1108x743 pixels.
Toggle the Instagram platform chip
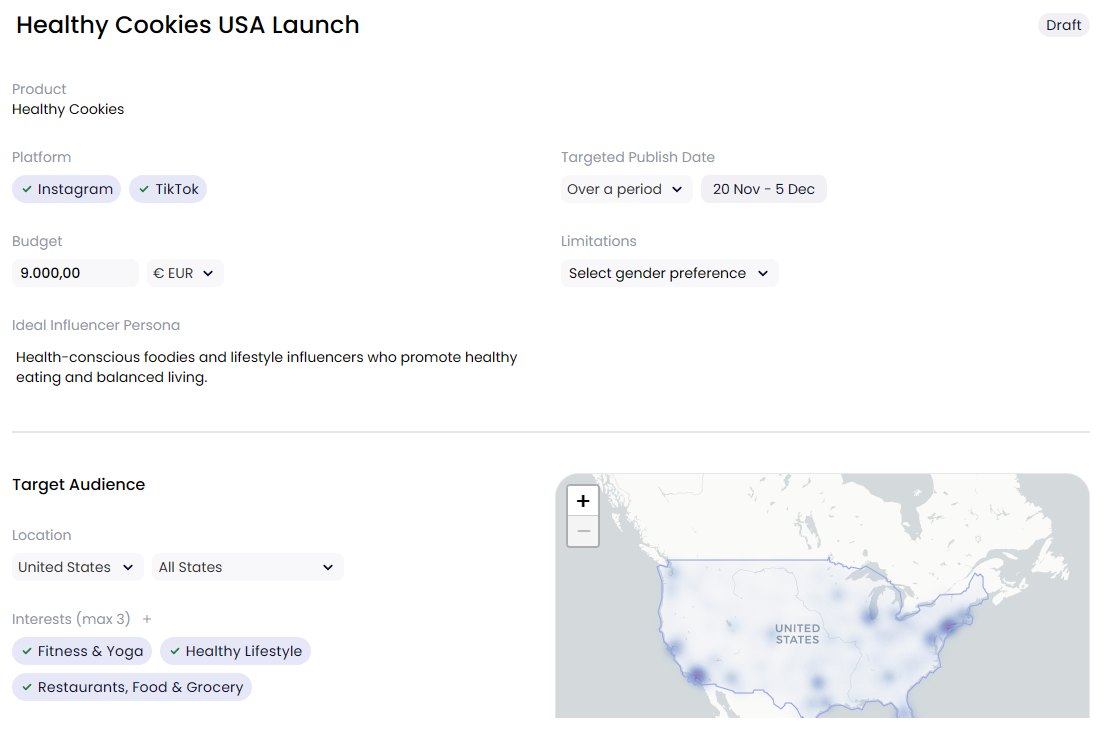tap(66, 189)
